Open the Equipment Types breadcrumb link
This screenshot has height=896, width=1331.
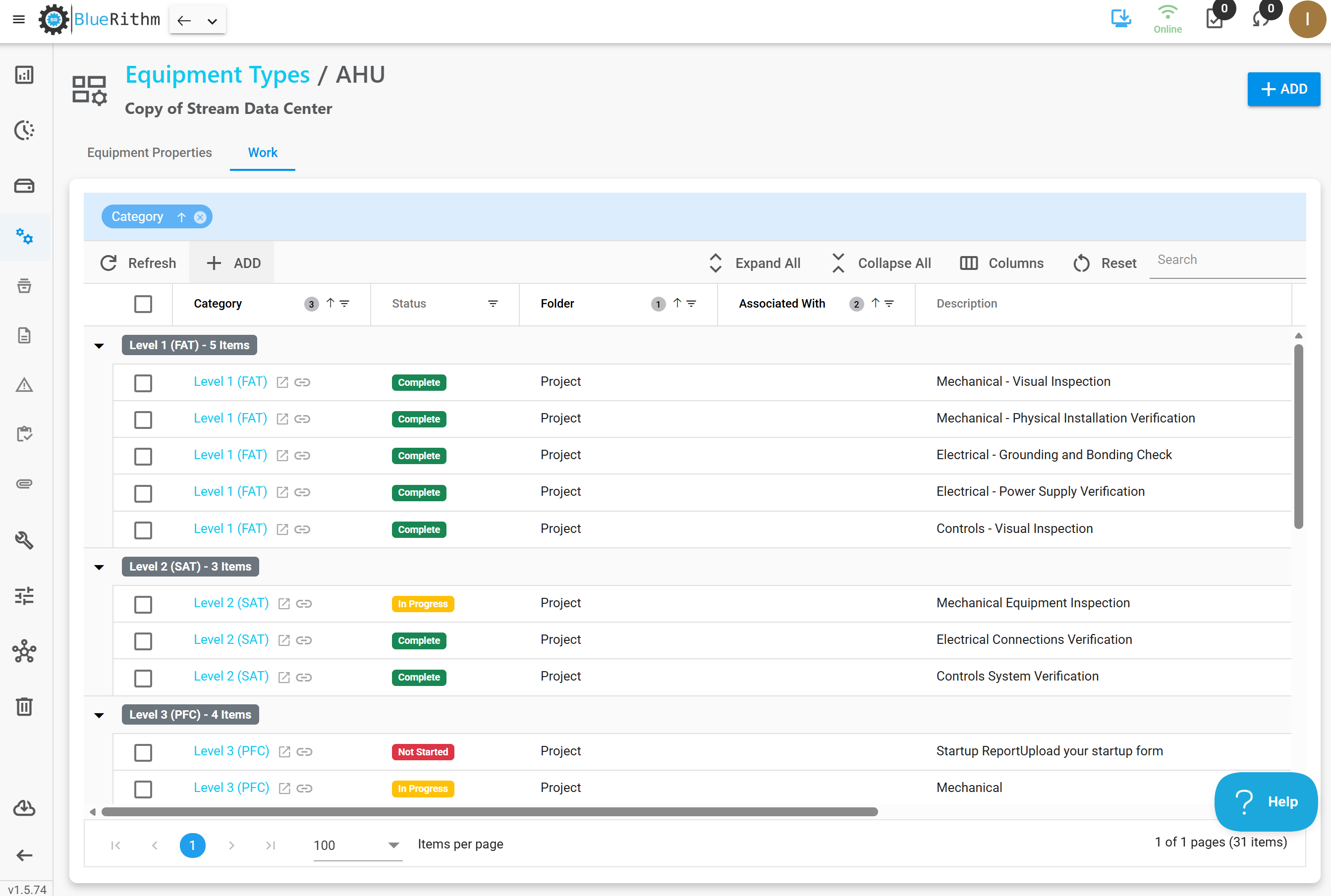point(217,74)
